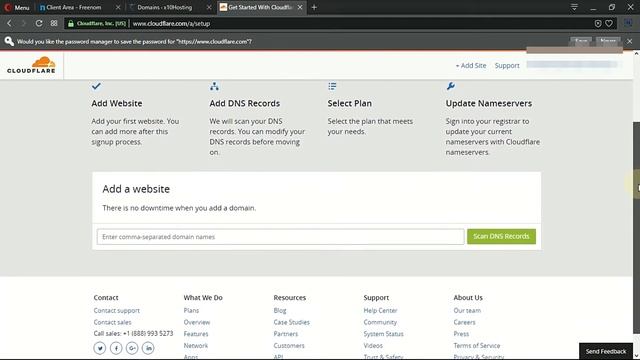
Task: Reload the current page
Action: 39,23
